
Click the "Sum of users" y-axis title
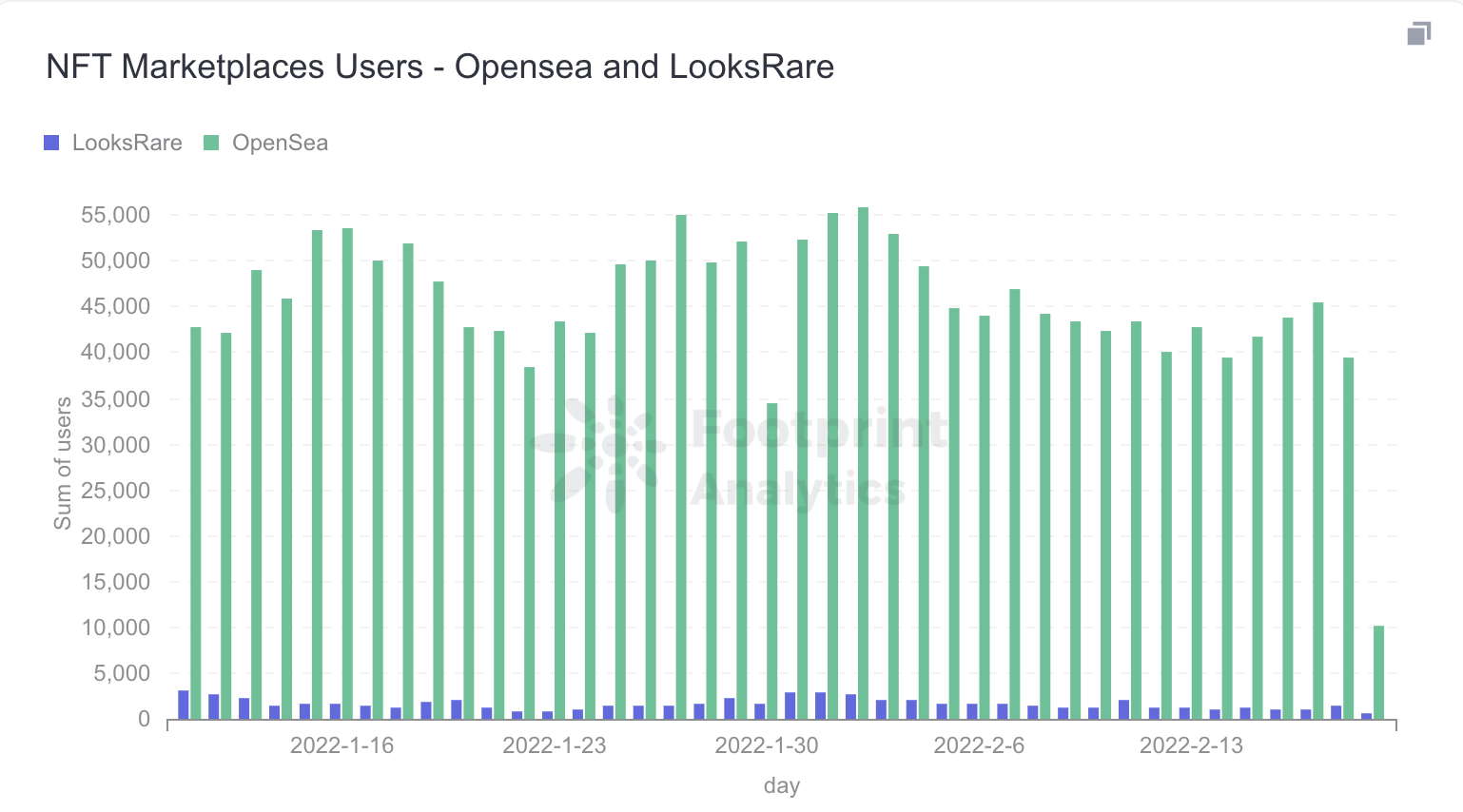[63, 463]
